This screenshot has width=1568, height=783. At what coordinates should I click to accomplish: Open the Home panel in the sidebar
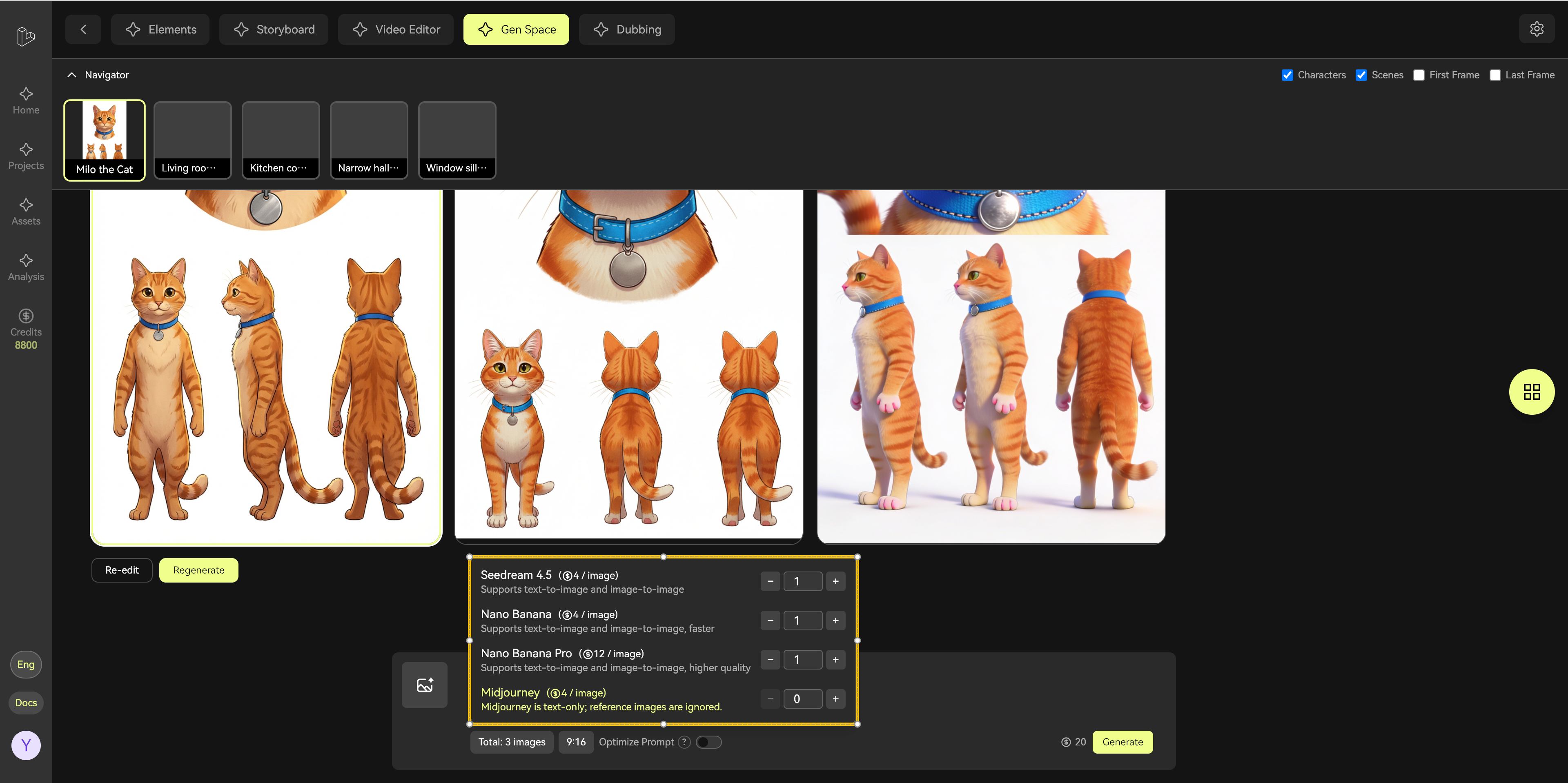(x=26, y=100)
